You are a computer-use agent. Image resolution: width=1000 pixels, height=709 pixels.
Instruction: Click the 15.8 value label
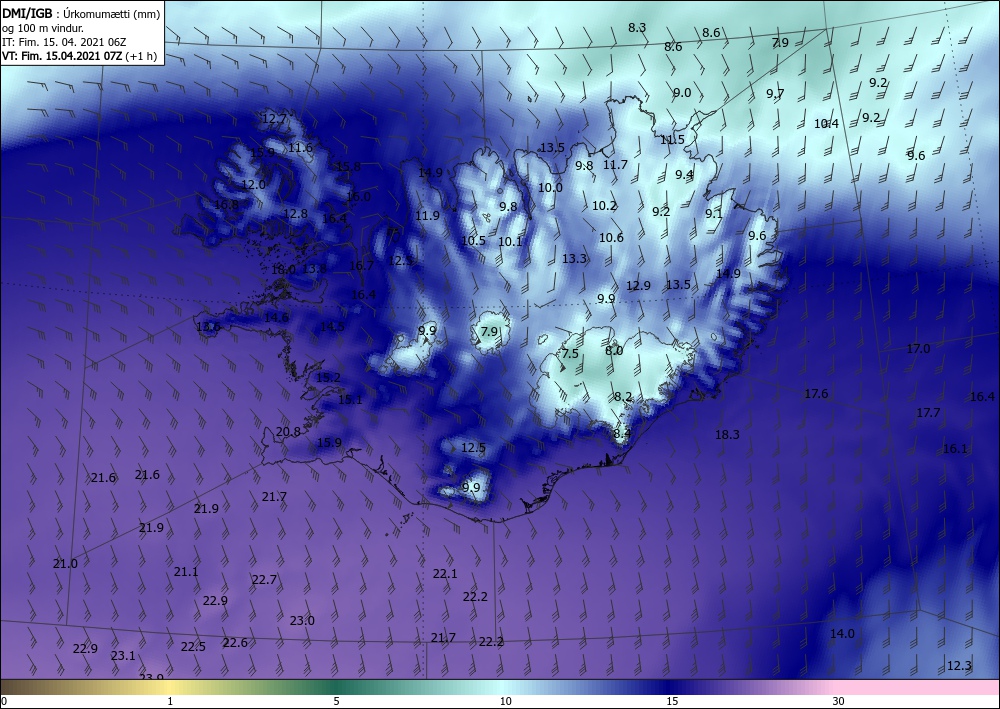348,167
